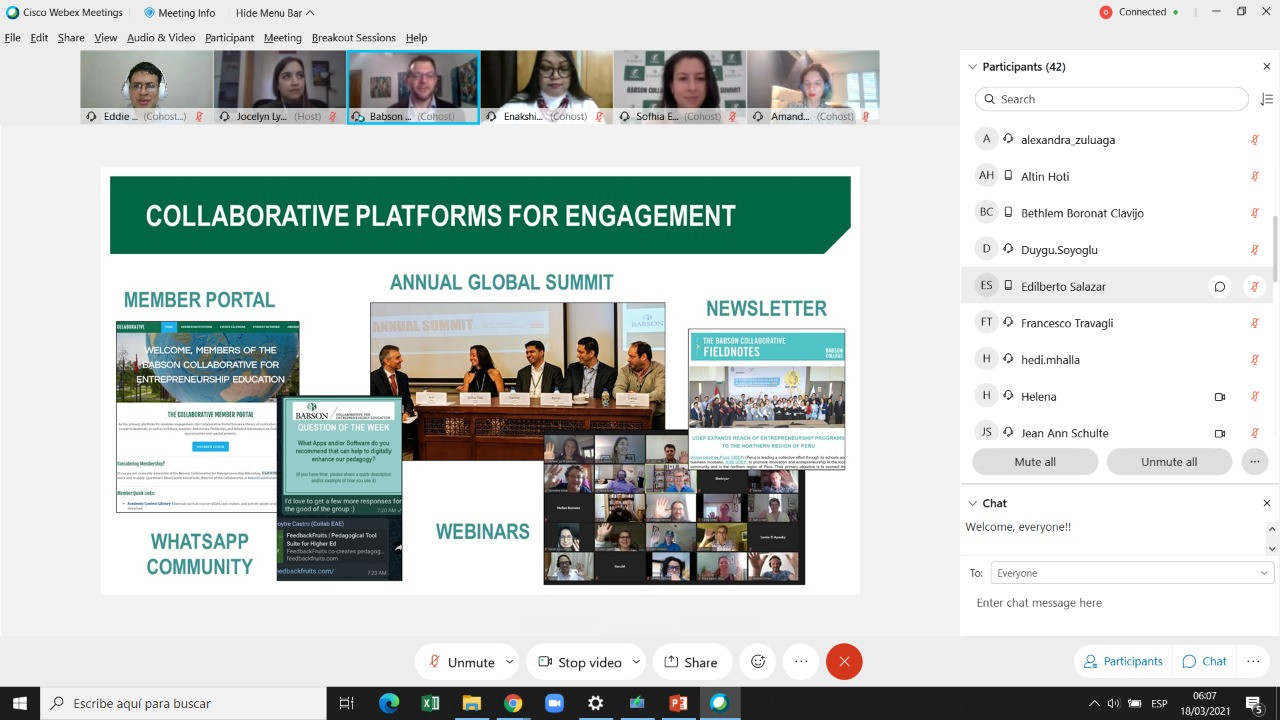Viewport: 1280px width, 720px height.
Task: Stop video camera feed
Action: click(x=579, y=662)
